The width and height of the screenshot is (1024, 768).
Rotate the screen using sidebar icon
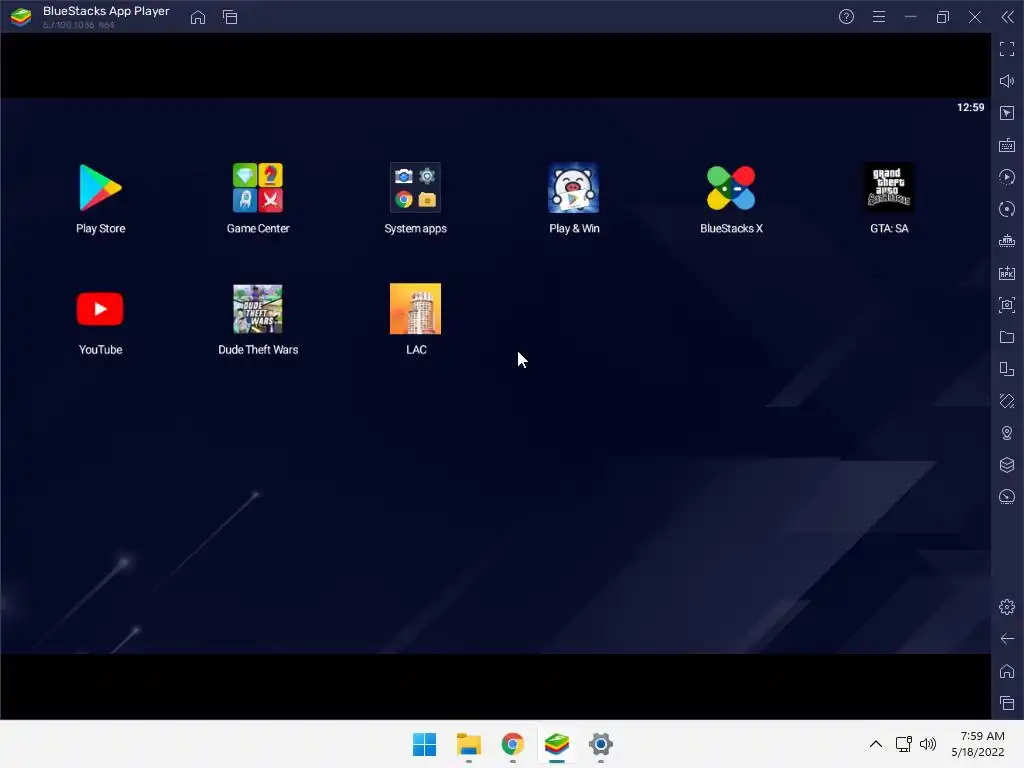tap(1007, 401)
